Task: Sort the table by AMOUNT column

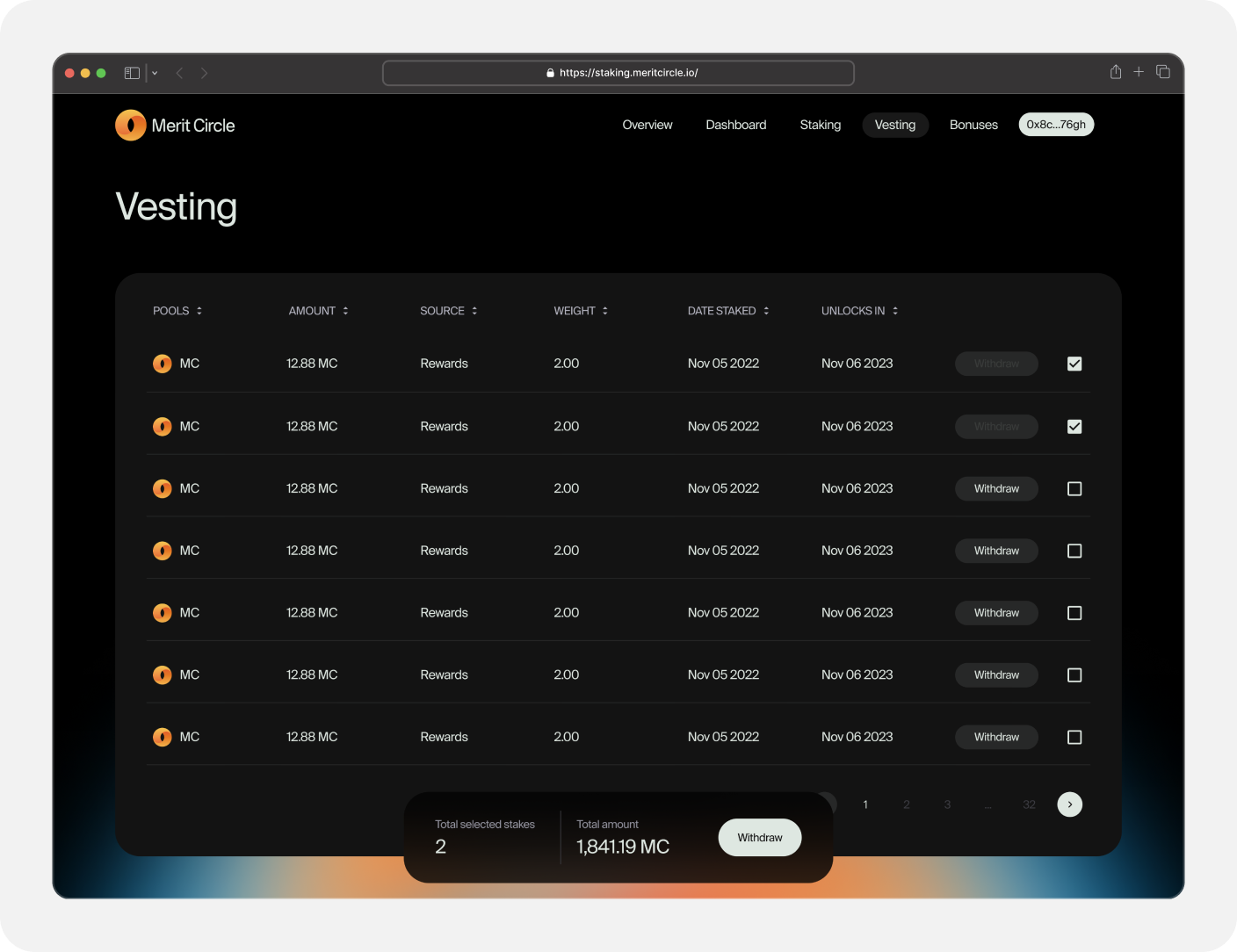Action: point(318,311)
